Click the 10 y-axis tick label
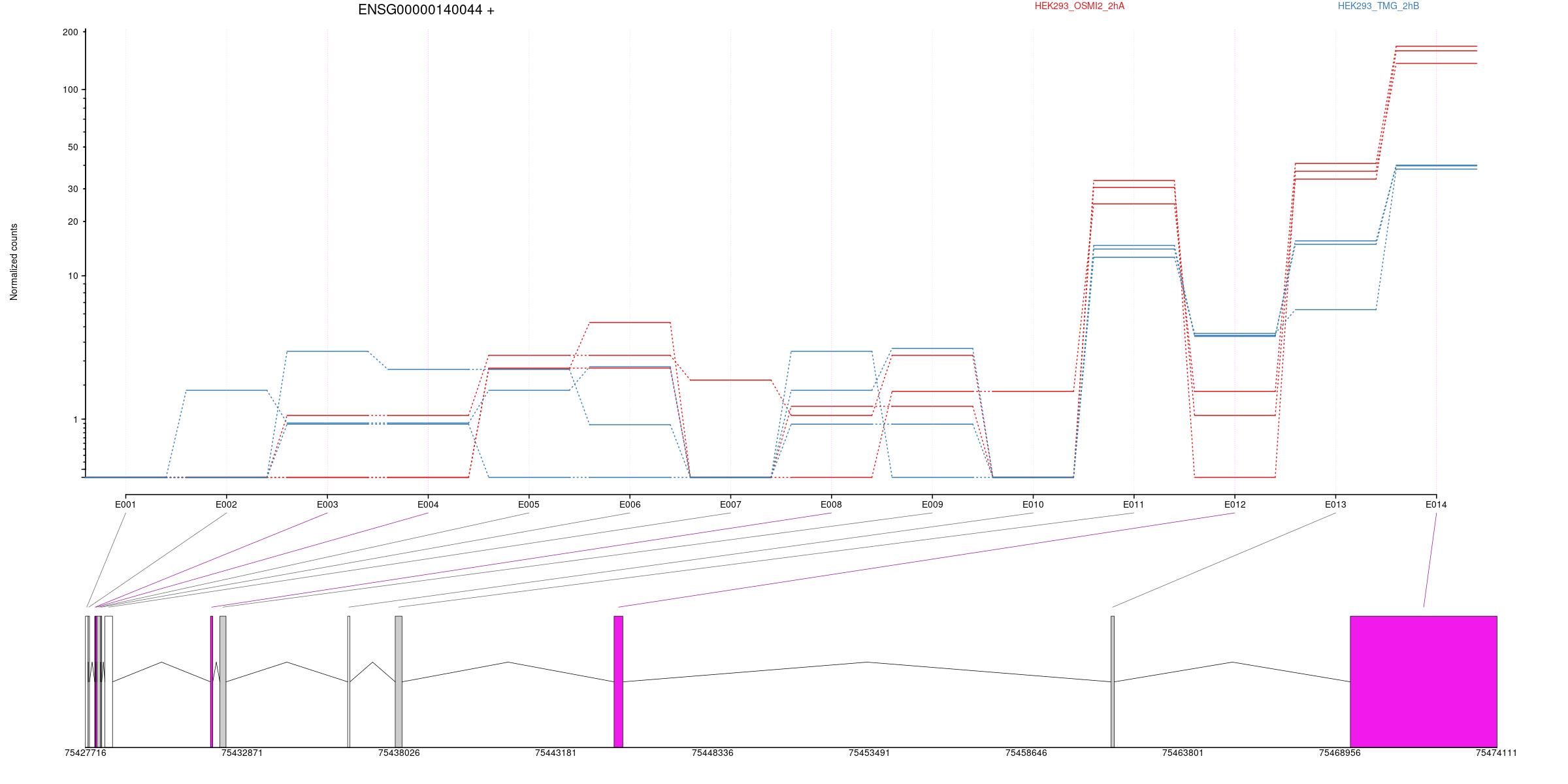Screen dimensions: 1568x784 73,276
